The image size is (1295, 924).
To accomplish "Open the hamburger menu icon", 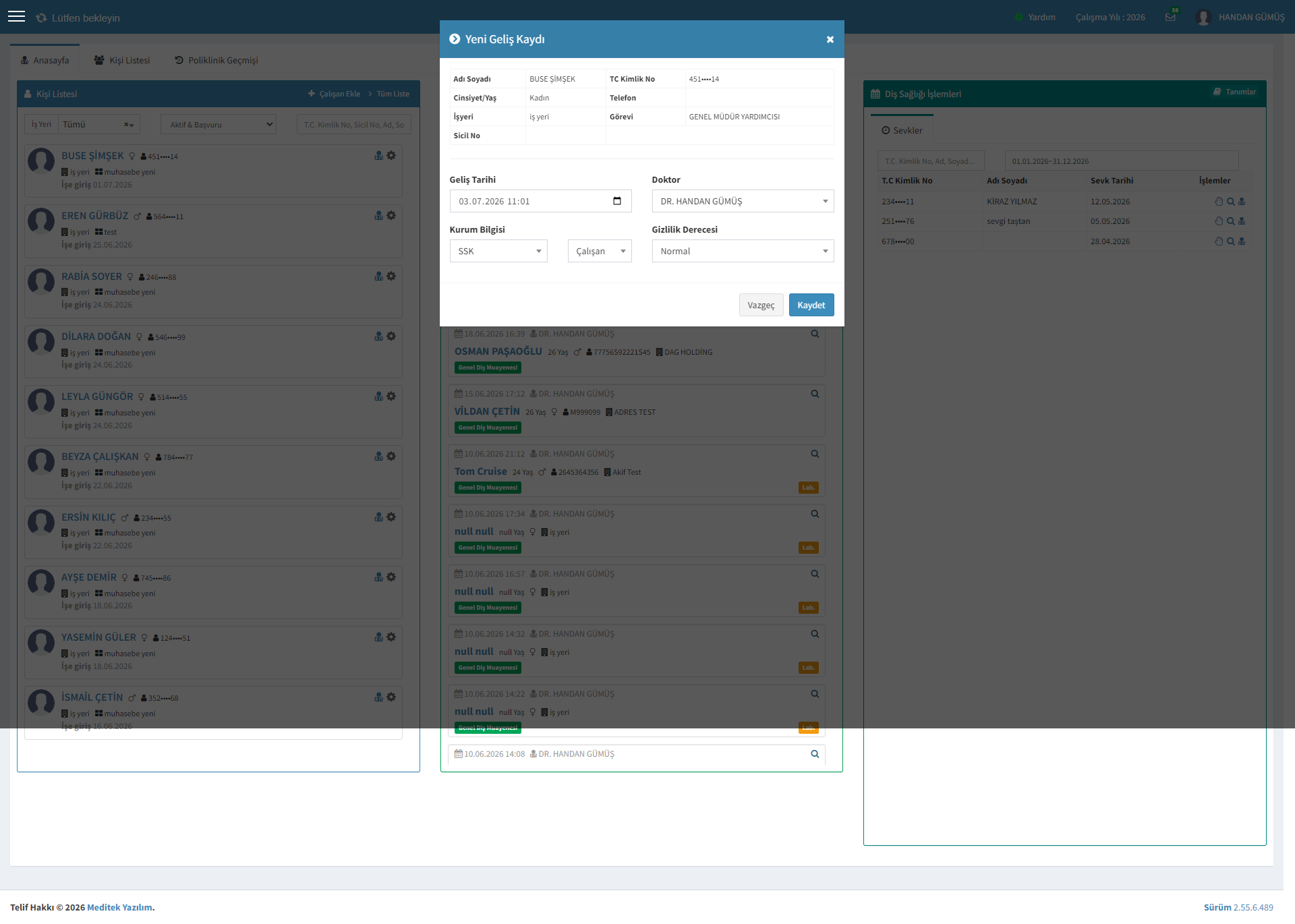I will [x=16, y=17].
